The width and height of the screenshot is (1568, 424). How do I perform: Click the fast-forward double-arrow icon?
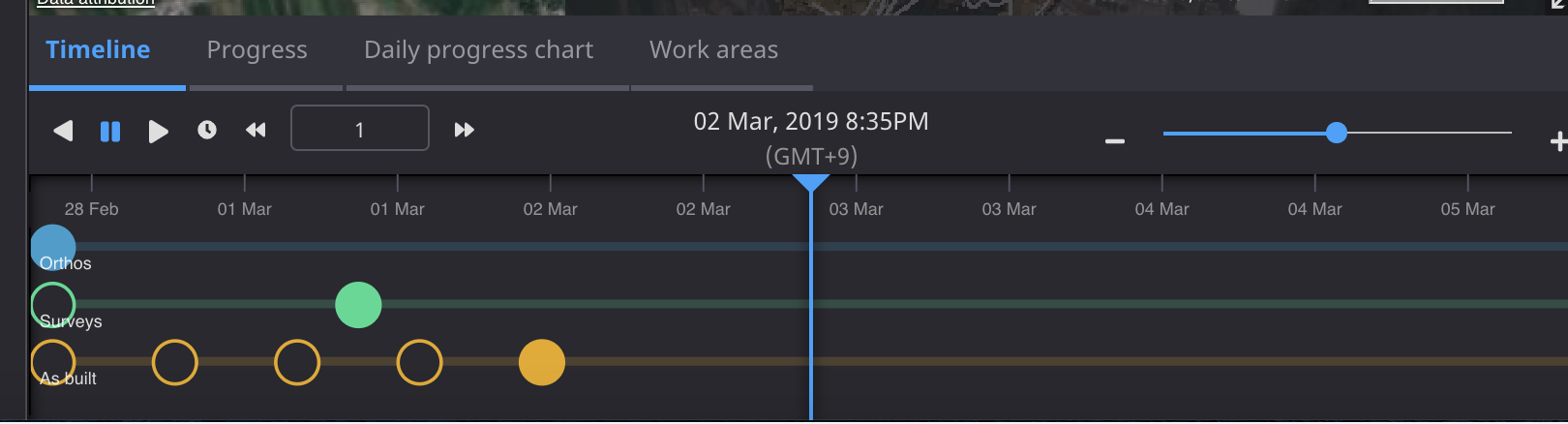click(465, 130)
